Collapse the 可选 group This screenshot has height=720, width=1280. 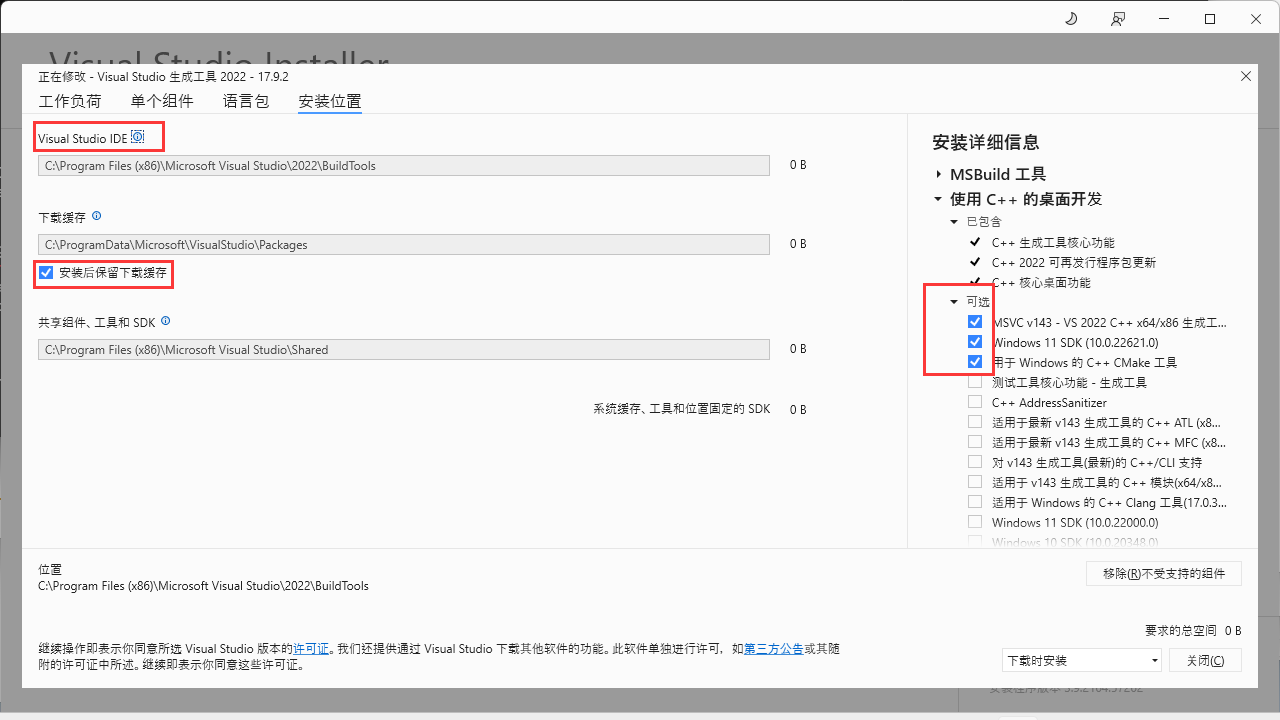954,301
